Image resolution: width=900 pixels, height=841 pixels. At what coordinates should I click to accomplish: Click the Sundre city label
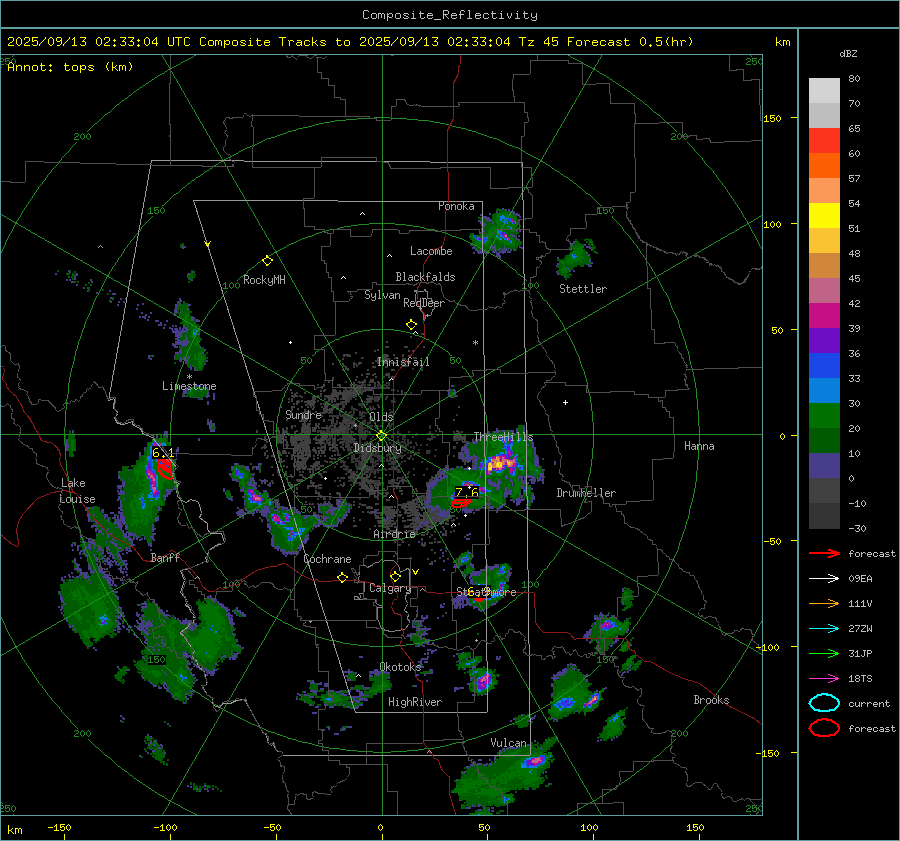click(x=303, y=414)
